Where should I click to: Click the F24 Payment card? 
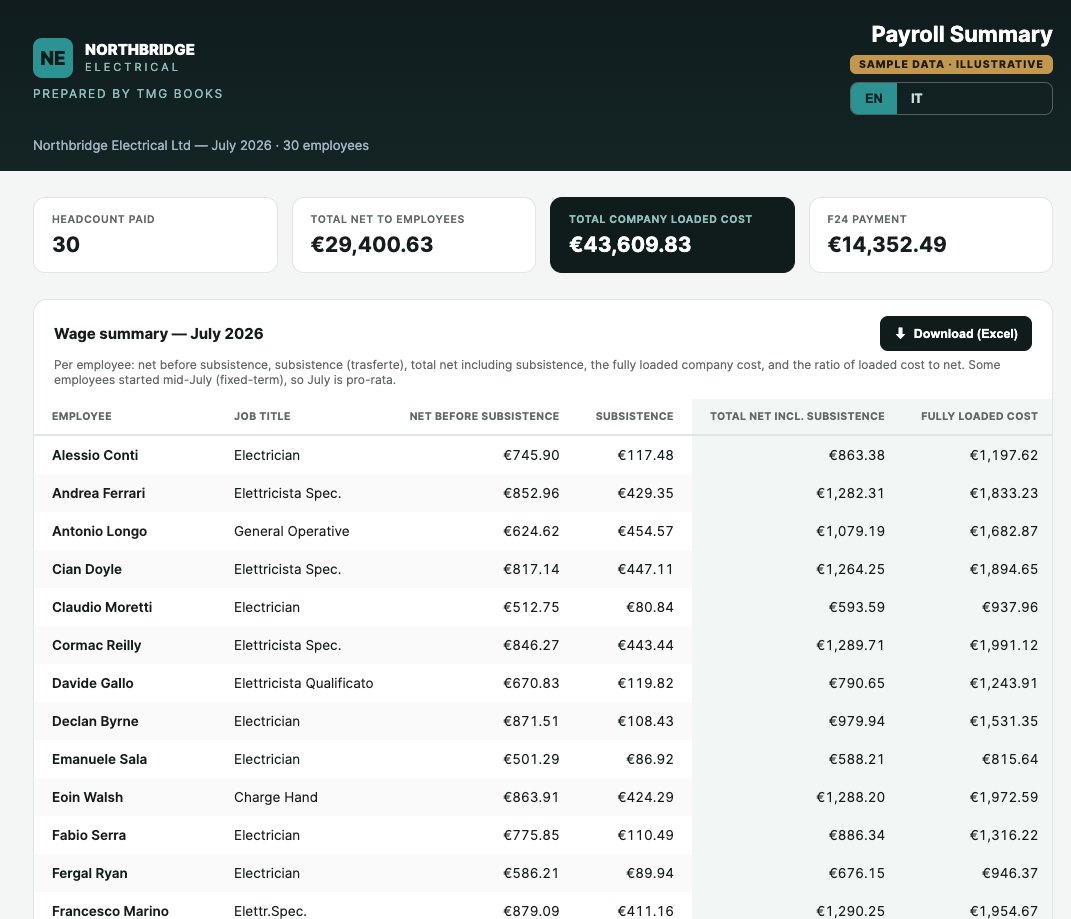click(x=930, y=235)
